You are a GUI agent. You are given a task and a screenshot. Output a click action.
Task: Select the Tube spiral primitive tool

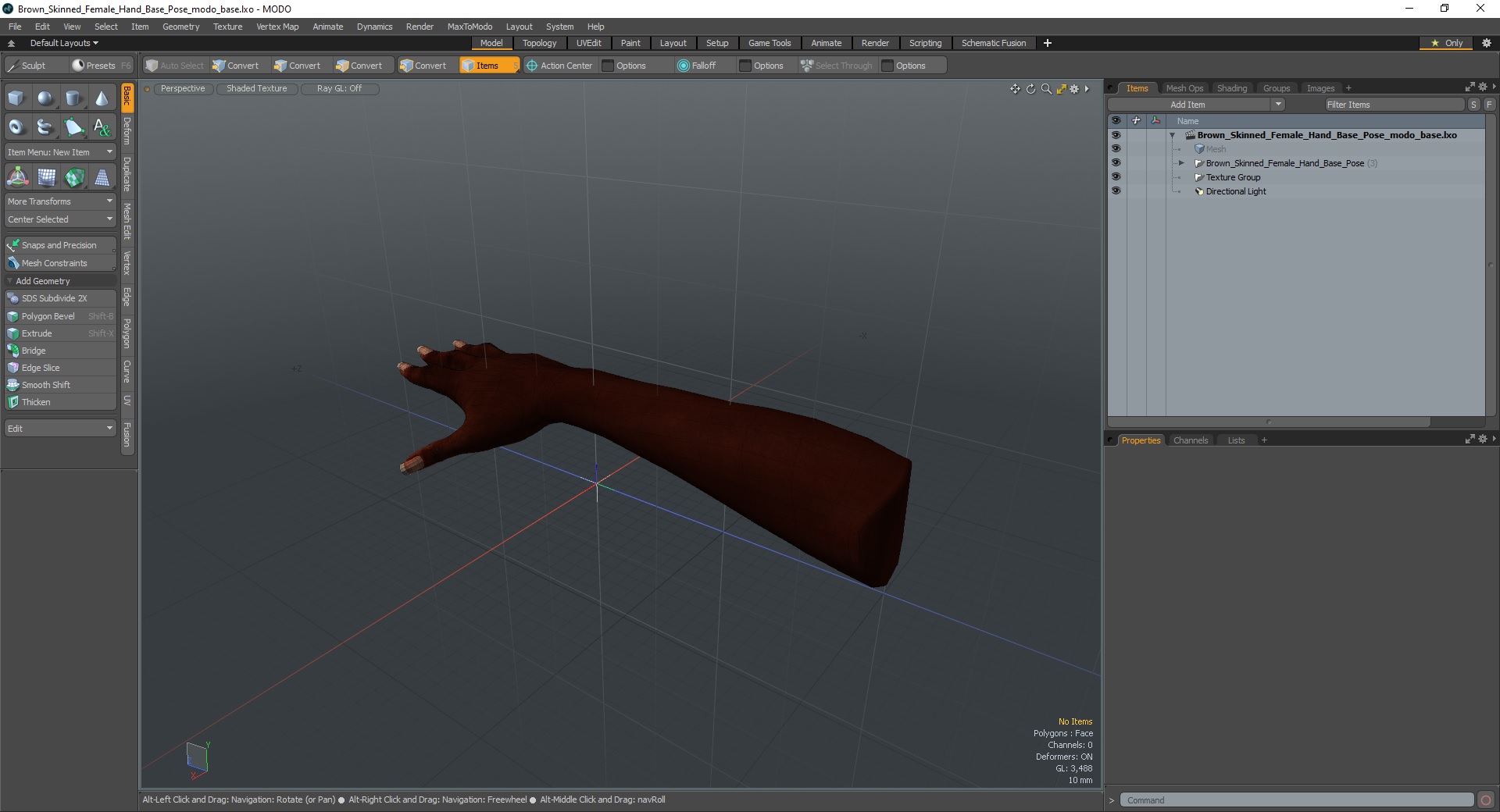coord(45,126)
